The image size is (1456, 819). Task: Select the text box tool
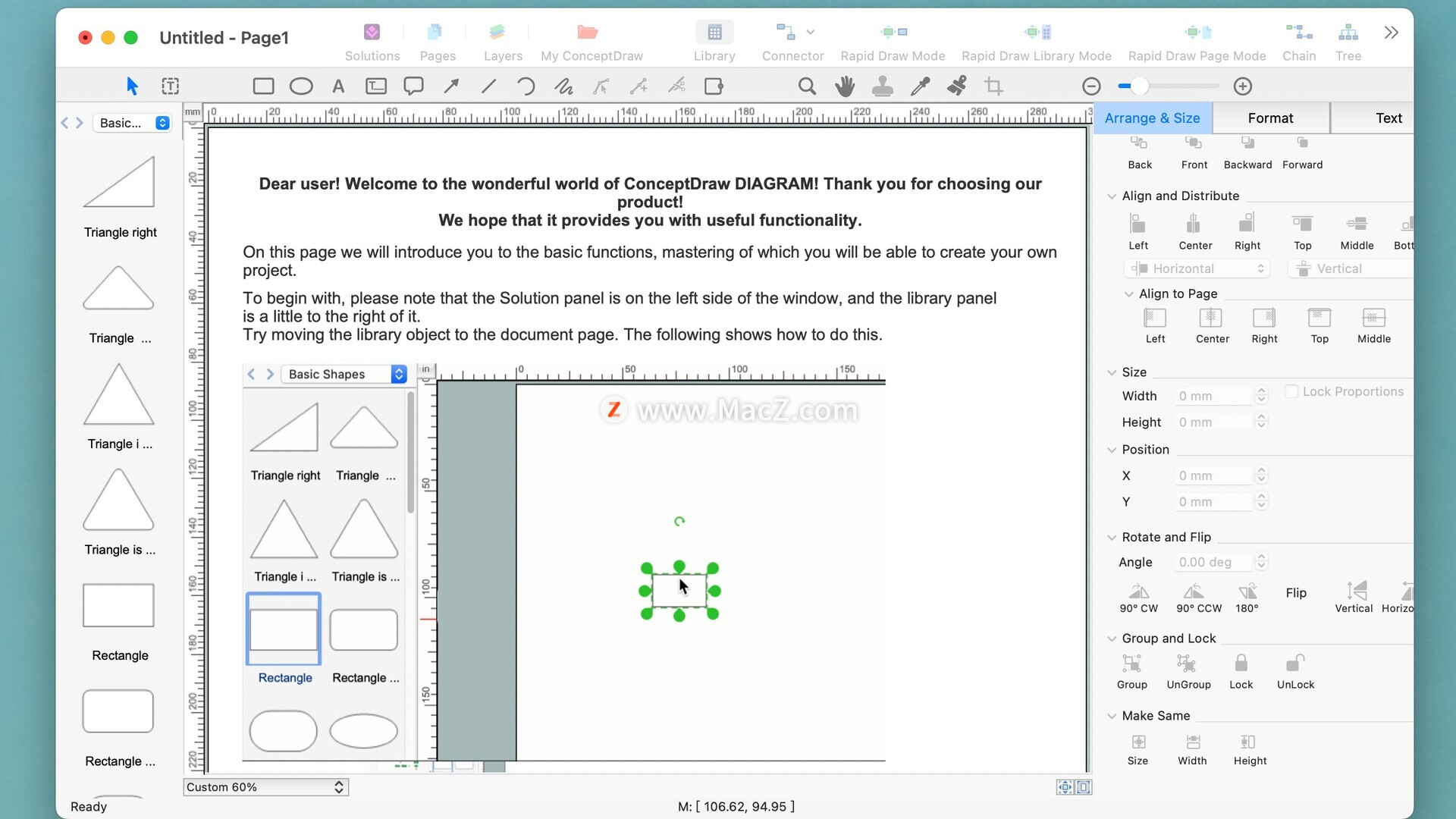(376, 86)
